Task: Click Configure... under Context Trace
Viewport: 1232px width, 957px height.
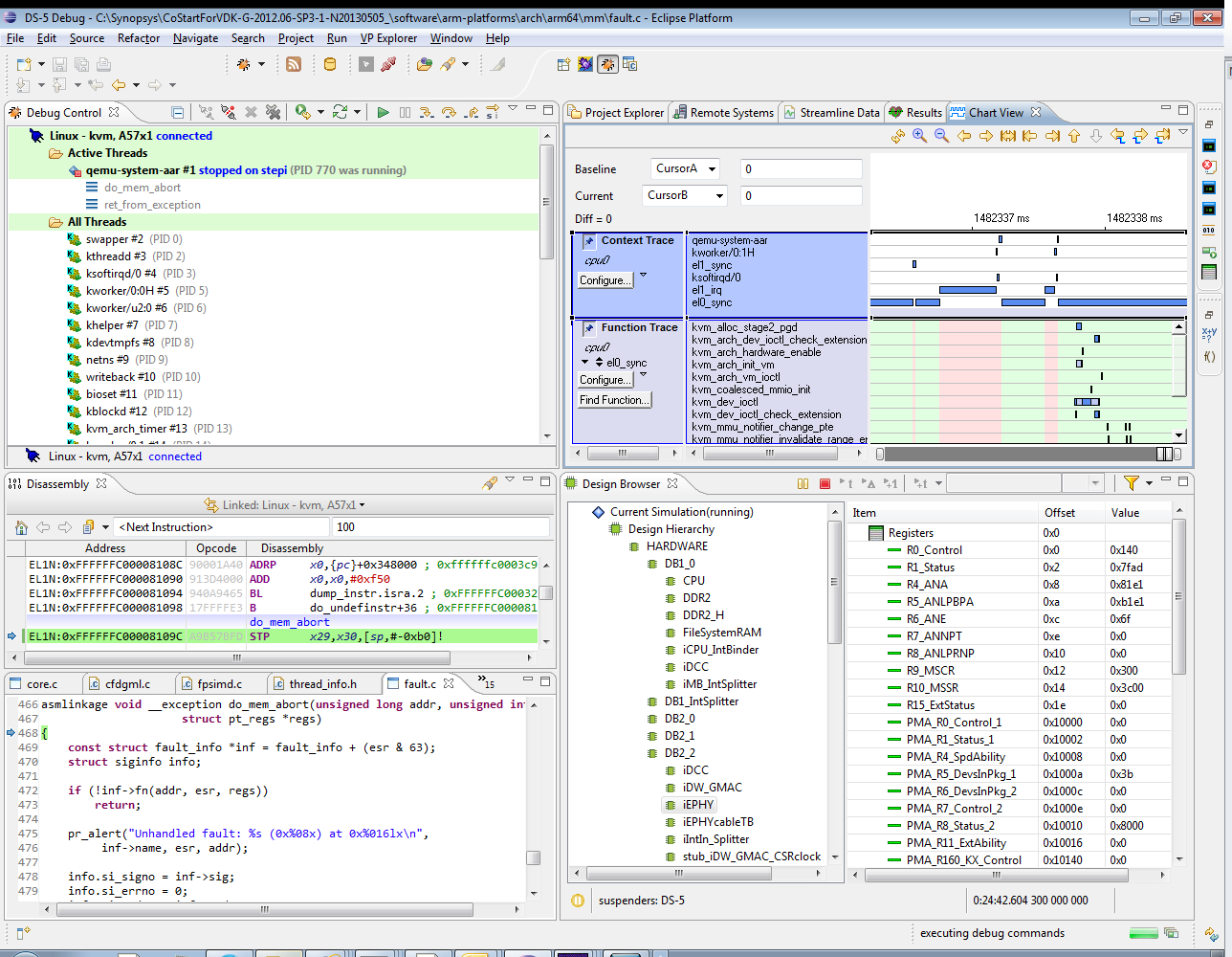Action: (x=605, y=280)
